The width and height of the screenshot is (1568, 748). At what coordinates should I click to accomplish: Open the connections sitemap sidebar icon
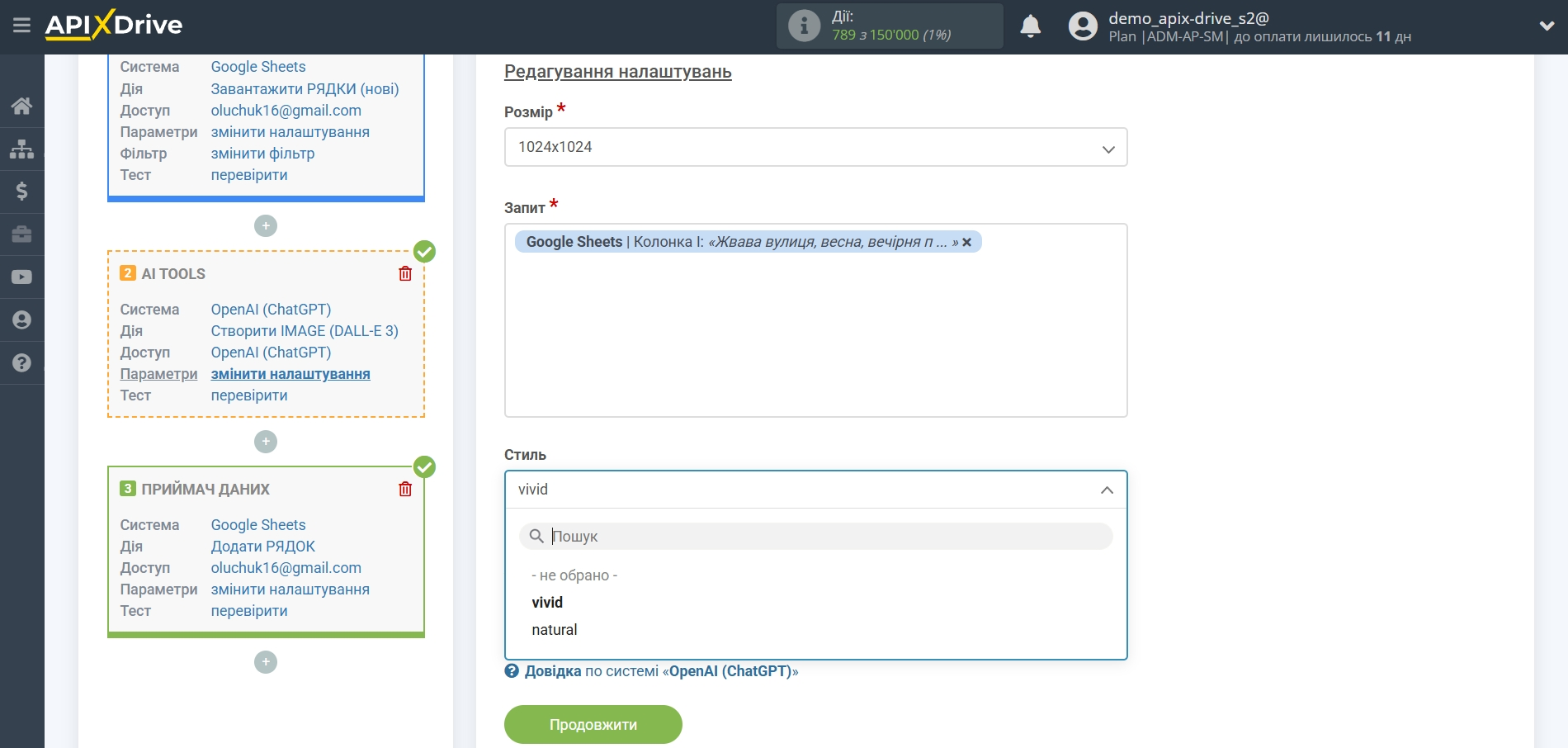click(x=22, y=149)
